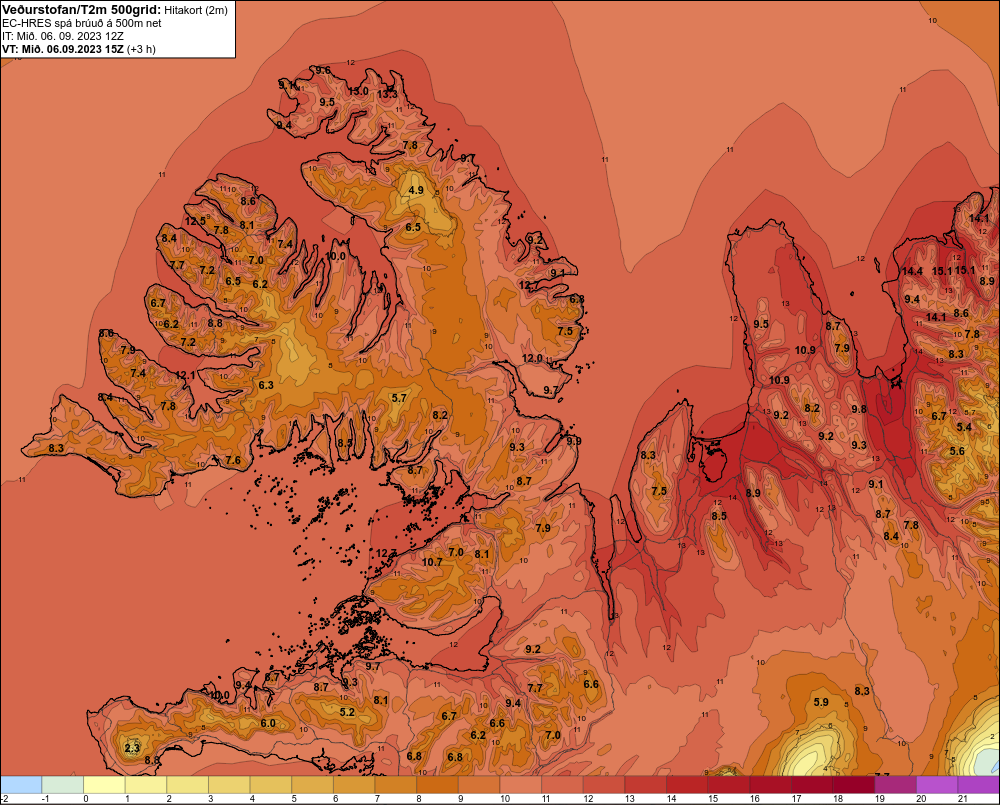This screenshot has width=1000, height=805.
Task: Select the 5.4 temperature value
Action: pyautogui.click(x=964, y=427)
